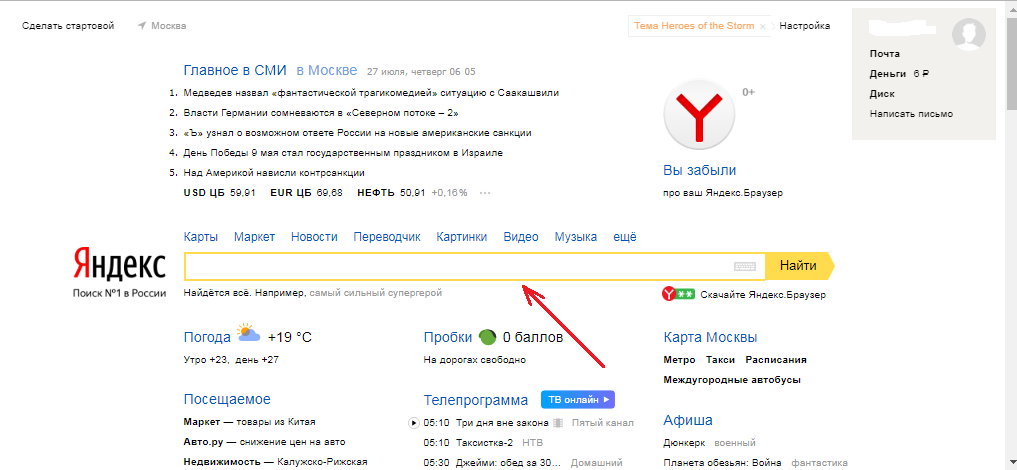The height and width of the screenshot is (470, 1017).
Task: Click Таксистка-2 program entry
Action: [485, 443]
